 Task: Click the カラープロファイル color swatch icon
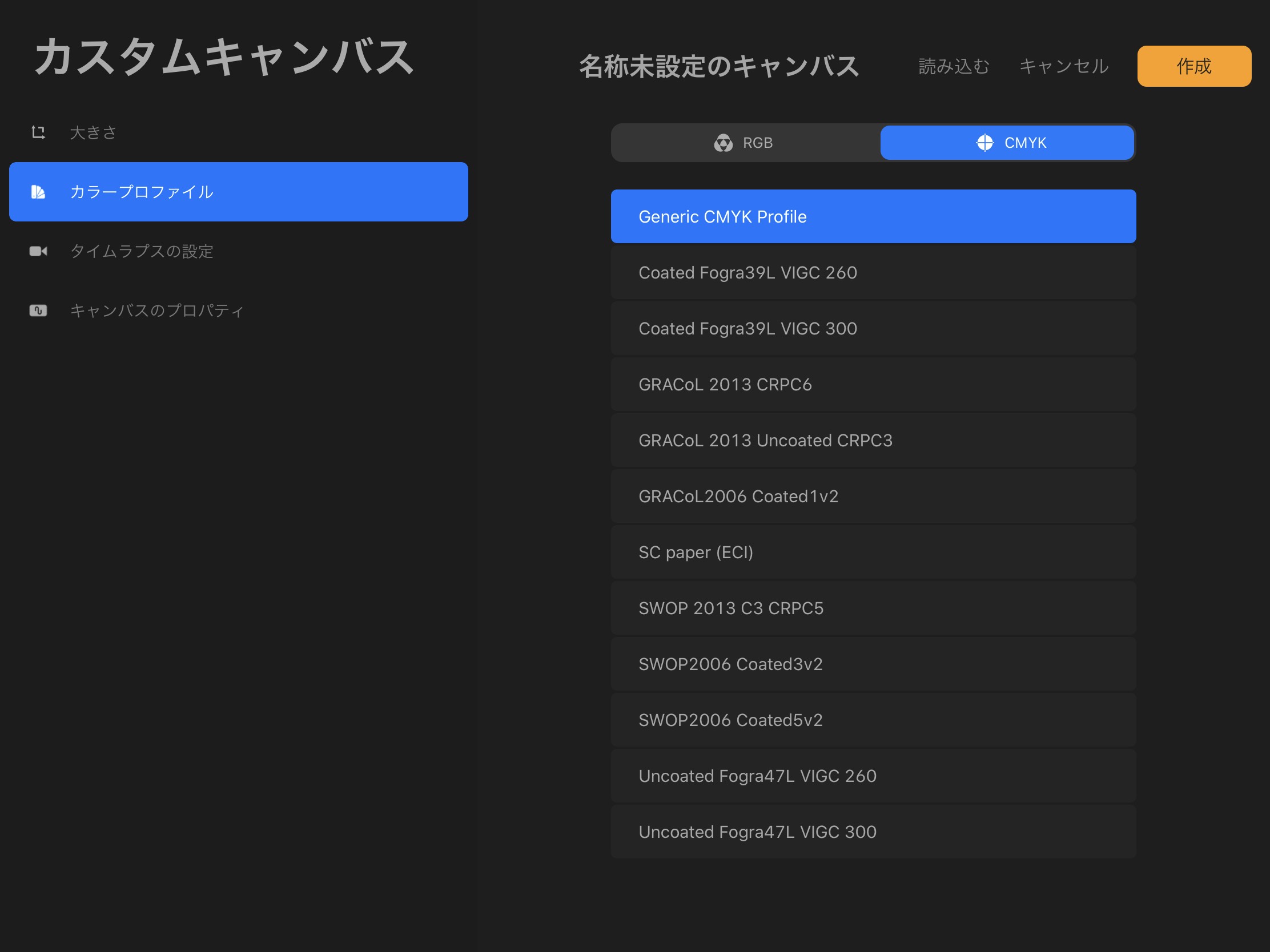pos(38,192)
